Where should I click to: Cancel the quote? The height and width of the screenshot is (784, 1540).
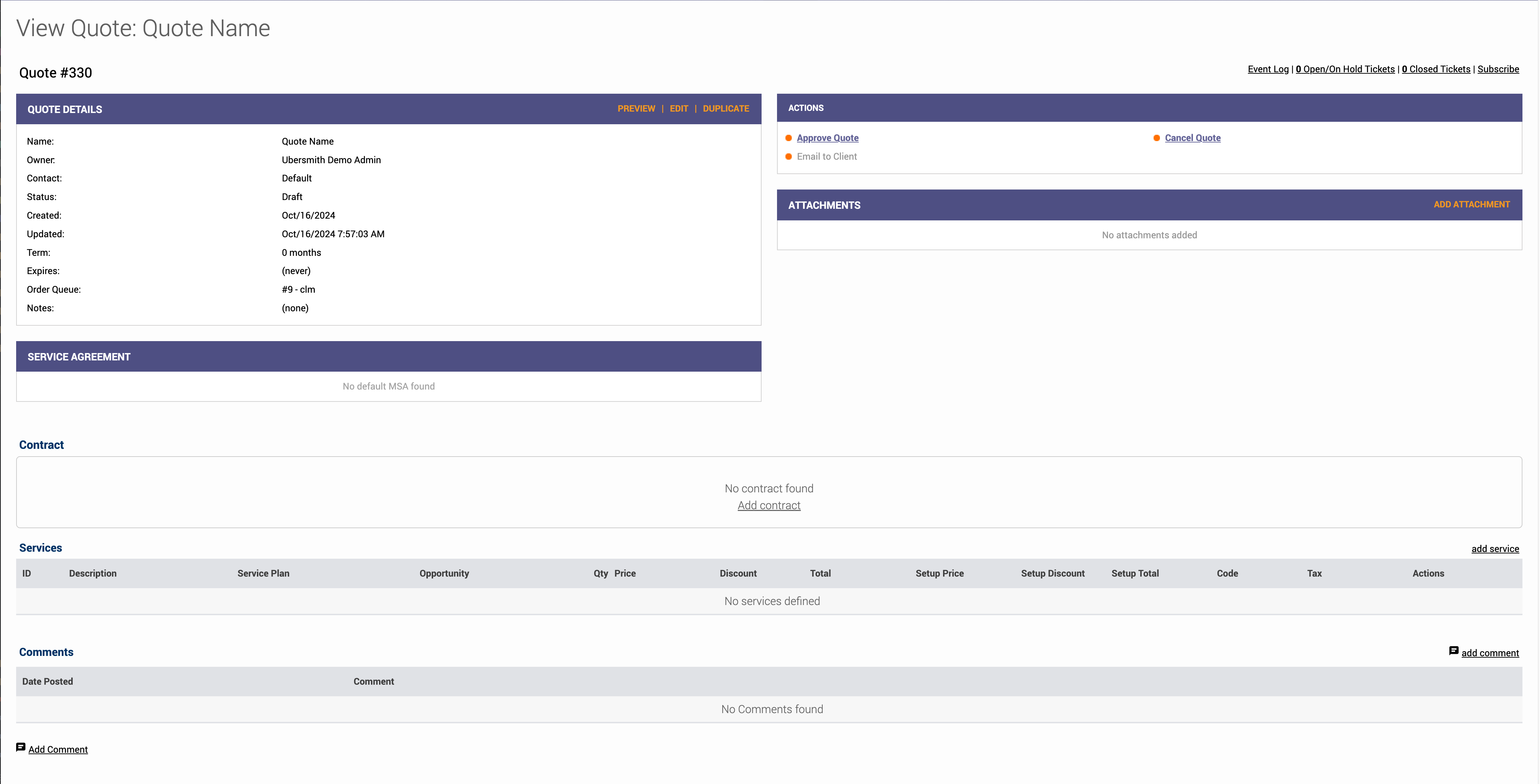[1193, 138]
